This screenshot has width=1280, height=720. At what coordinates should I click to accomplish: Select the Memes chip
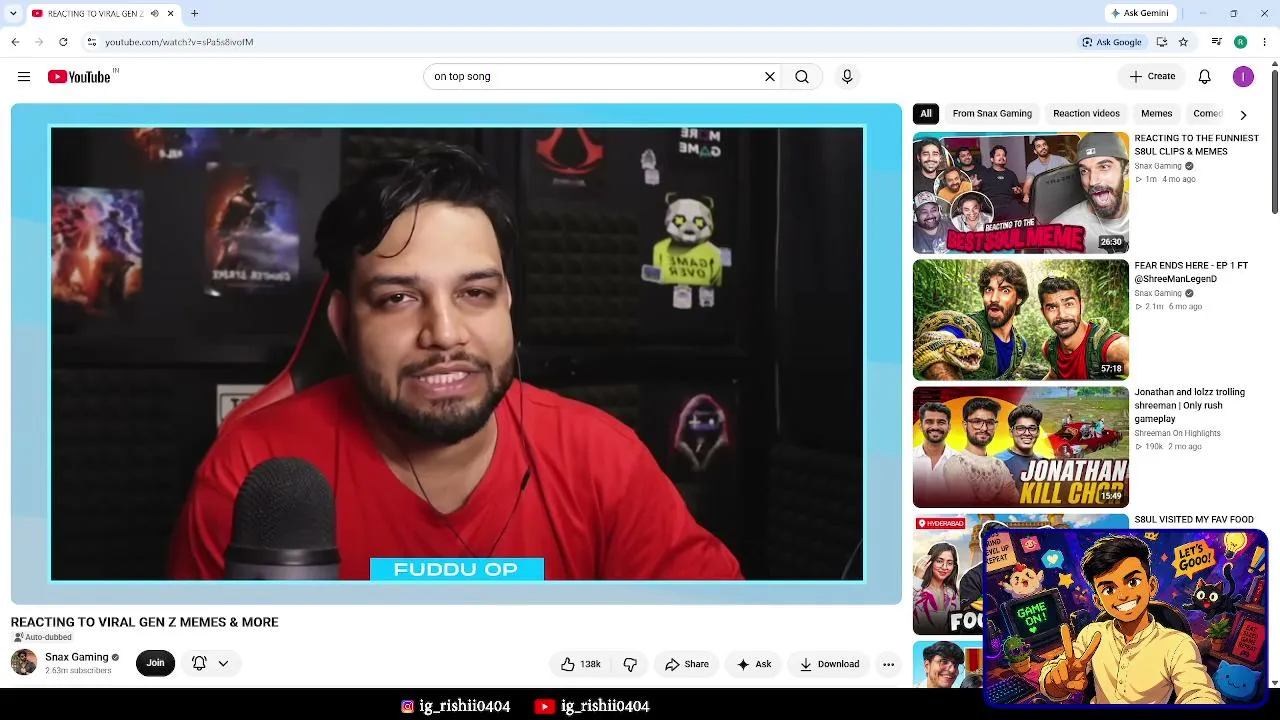click(1156, 114)
